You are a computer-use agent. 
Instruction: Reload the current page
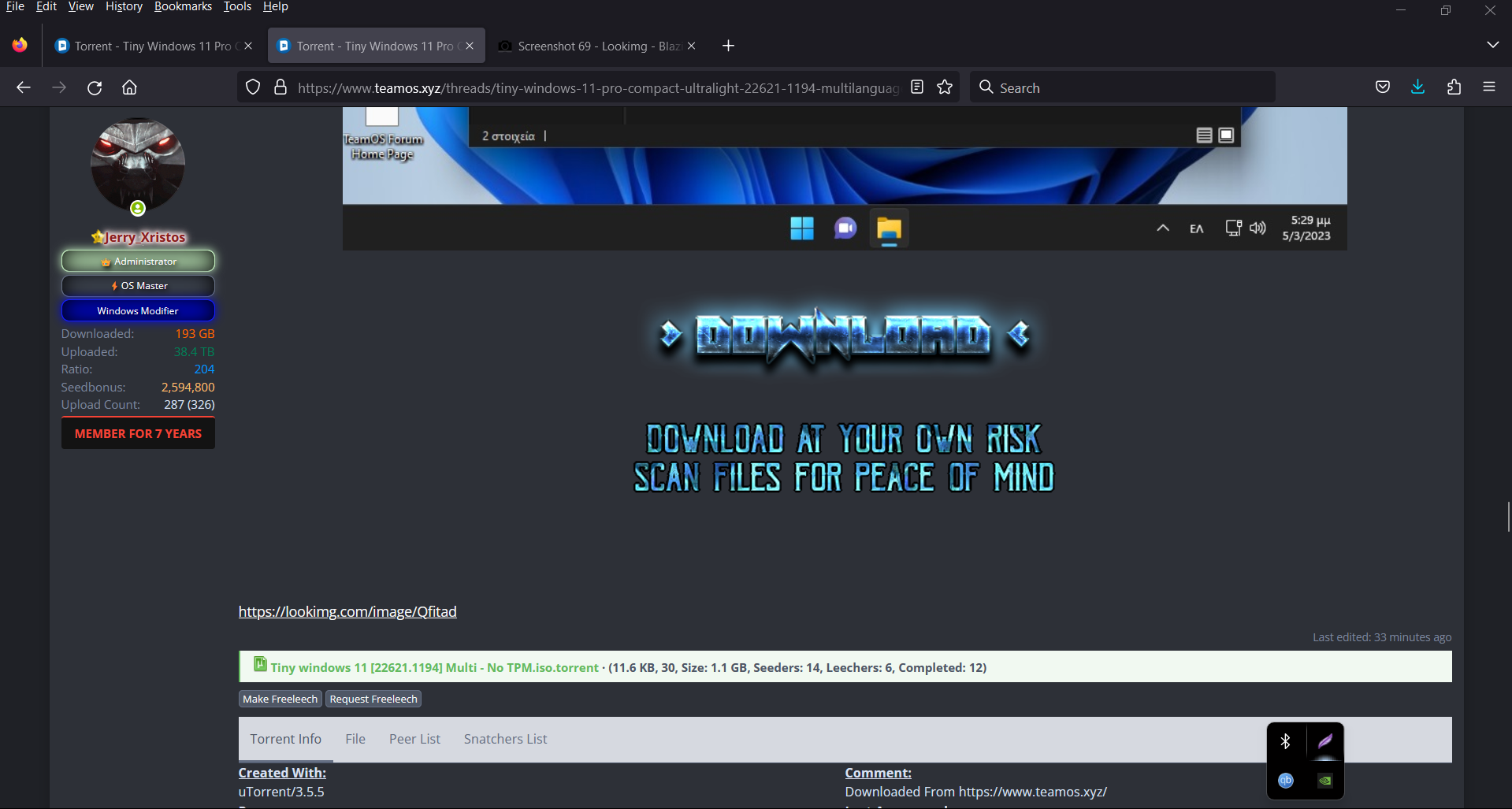pyautogui.click(x=95, y=87)
